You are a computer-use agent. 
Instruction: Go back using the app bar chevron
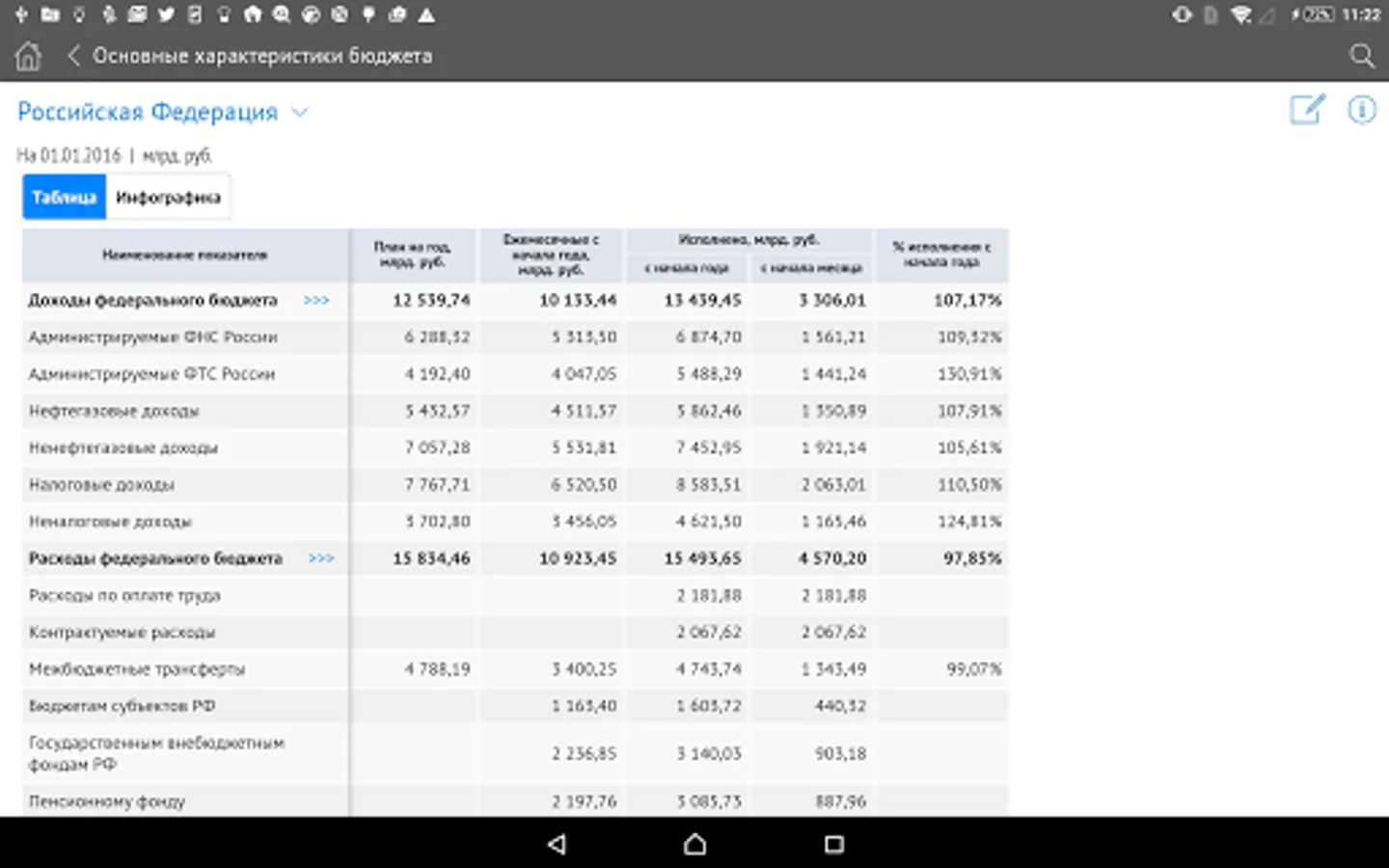tap(72, 56)
